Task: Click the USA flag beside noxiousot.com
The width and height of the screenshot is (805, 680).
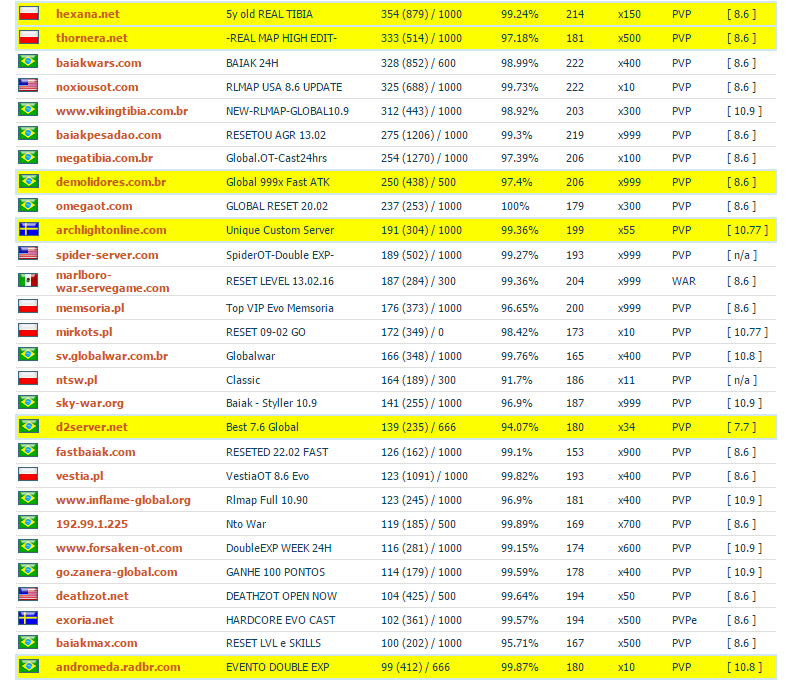Action: tap(28, 86)
